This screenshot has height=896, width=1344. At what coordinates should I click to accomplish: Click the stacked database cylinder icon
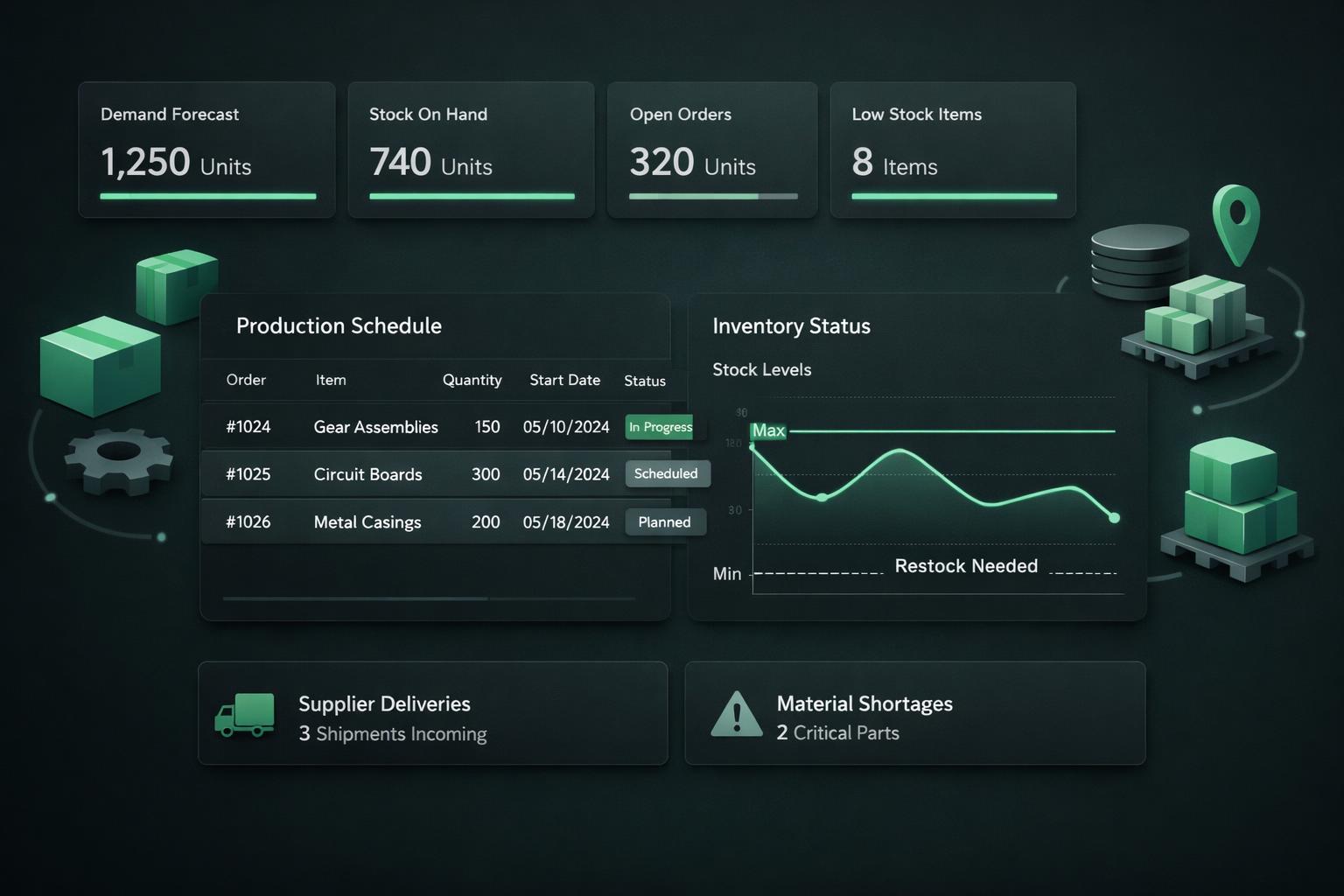click(1139, 262)
